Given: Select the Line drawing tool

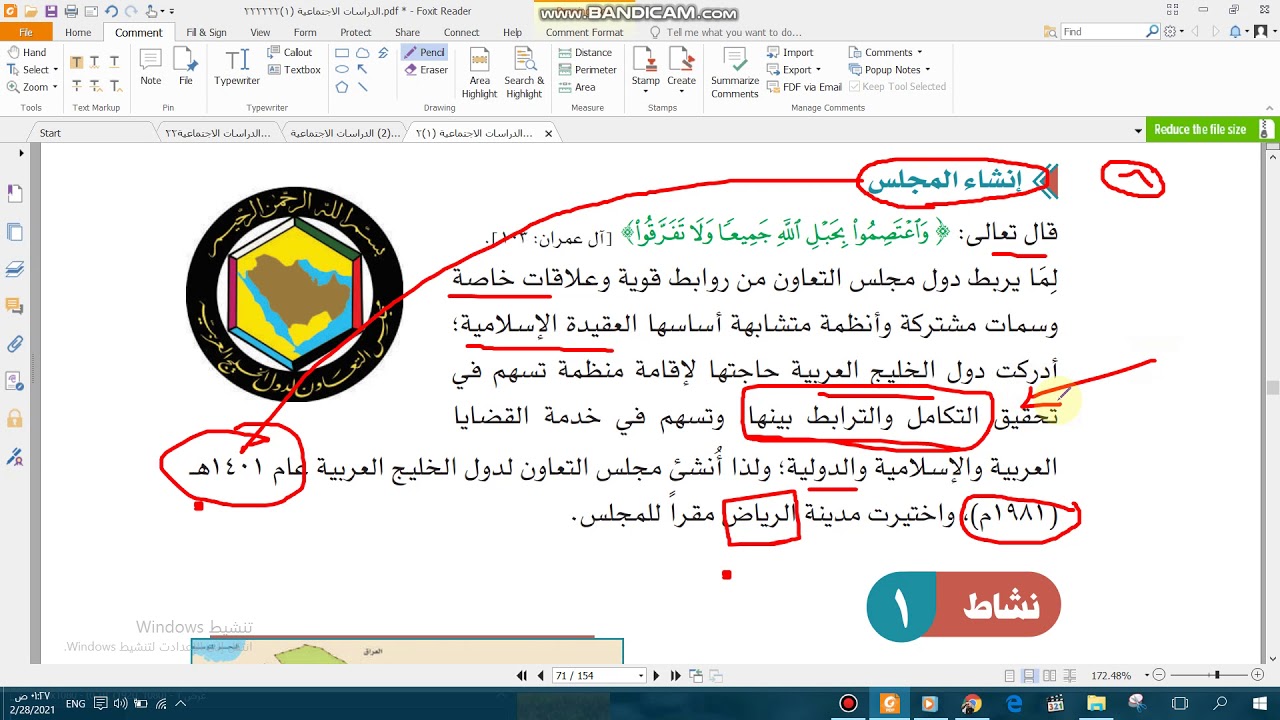Looking at the screenshot, I should (362, 87).
